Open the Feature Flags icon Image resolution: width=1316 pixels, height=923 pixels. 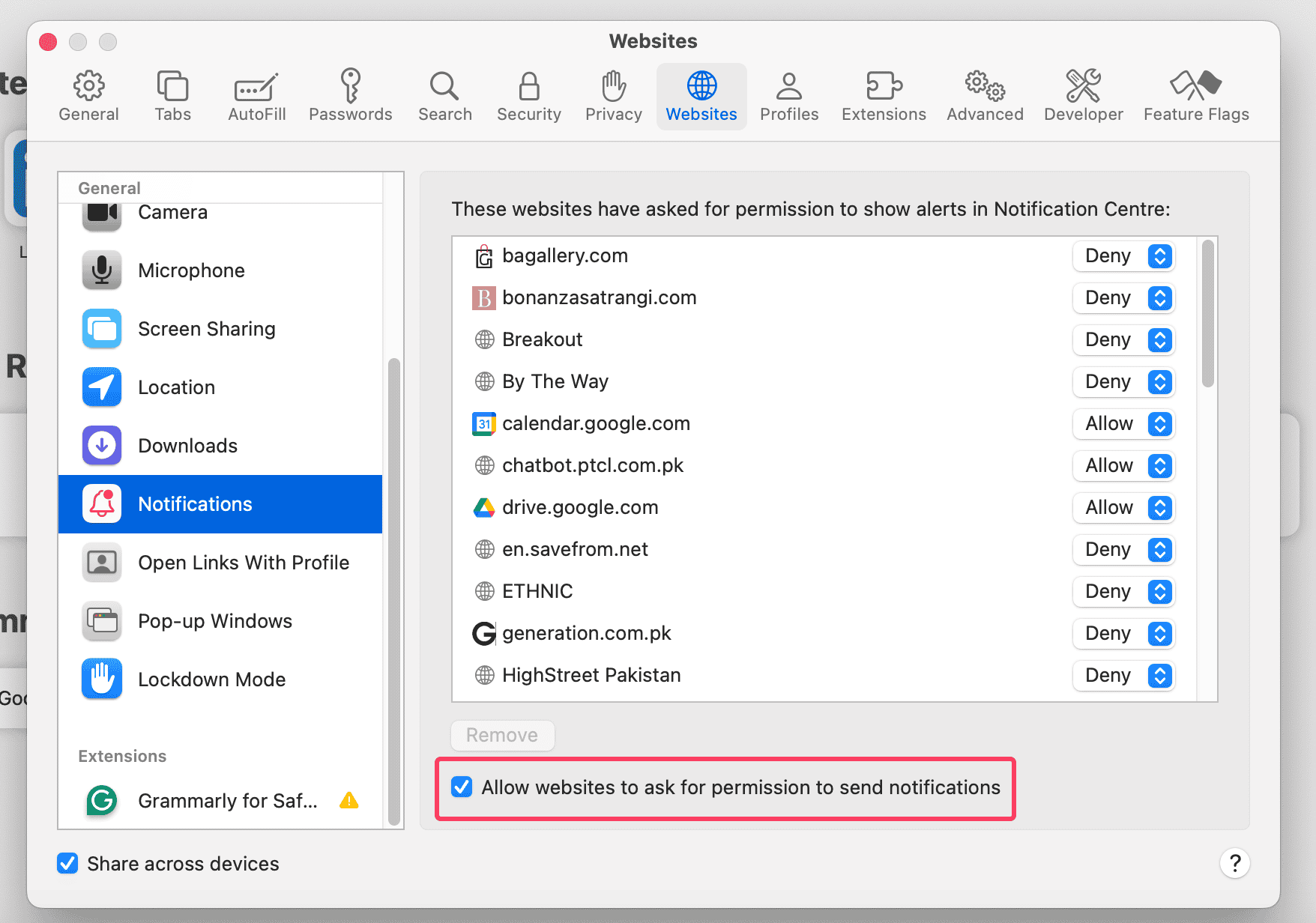(1195, 86)
